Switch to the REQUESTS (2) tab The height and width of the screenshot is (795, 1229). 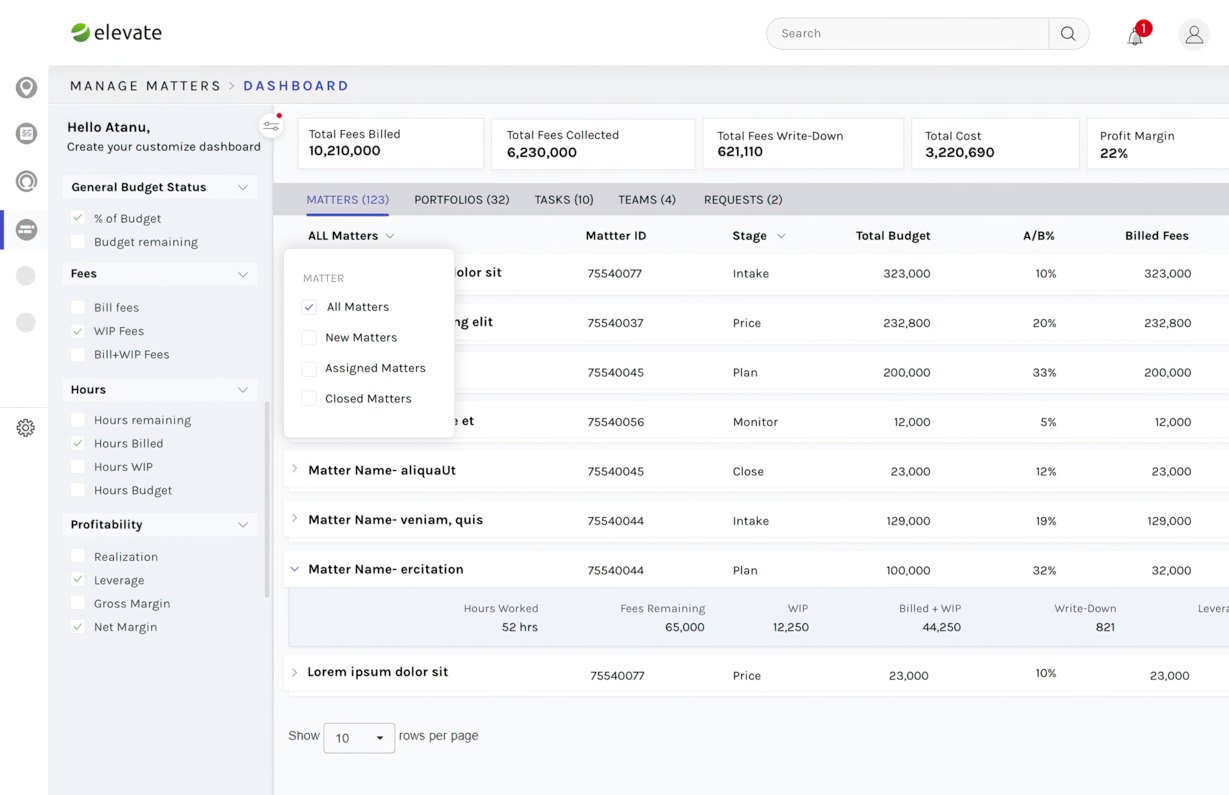pyautogui.click(x=743, y=200)
